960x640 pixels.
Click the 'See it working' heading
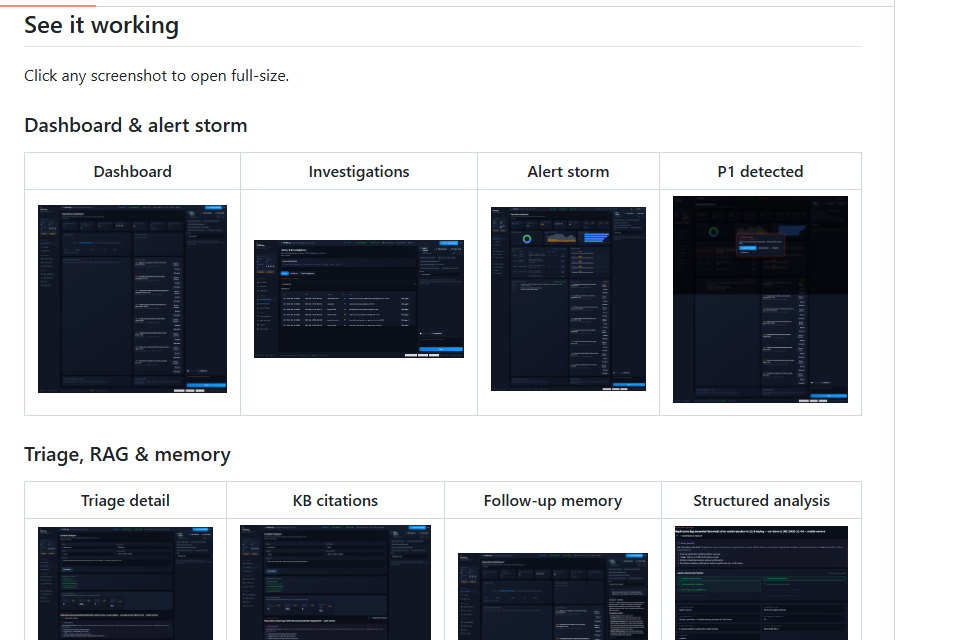click(102, 25)
